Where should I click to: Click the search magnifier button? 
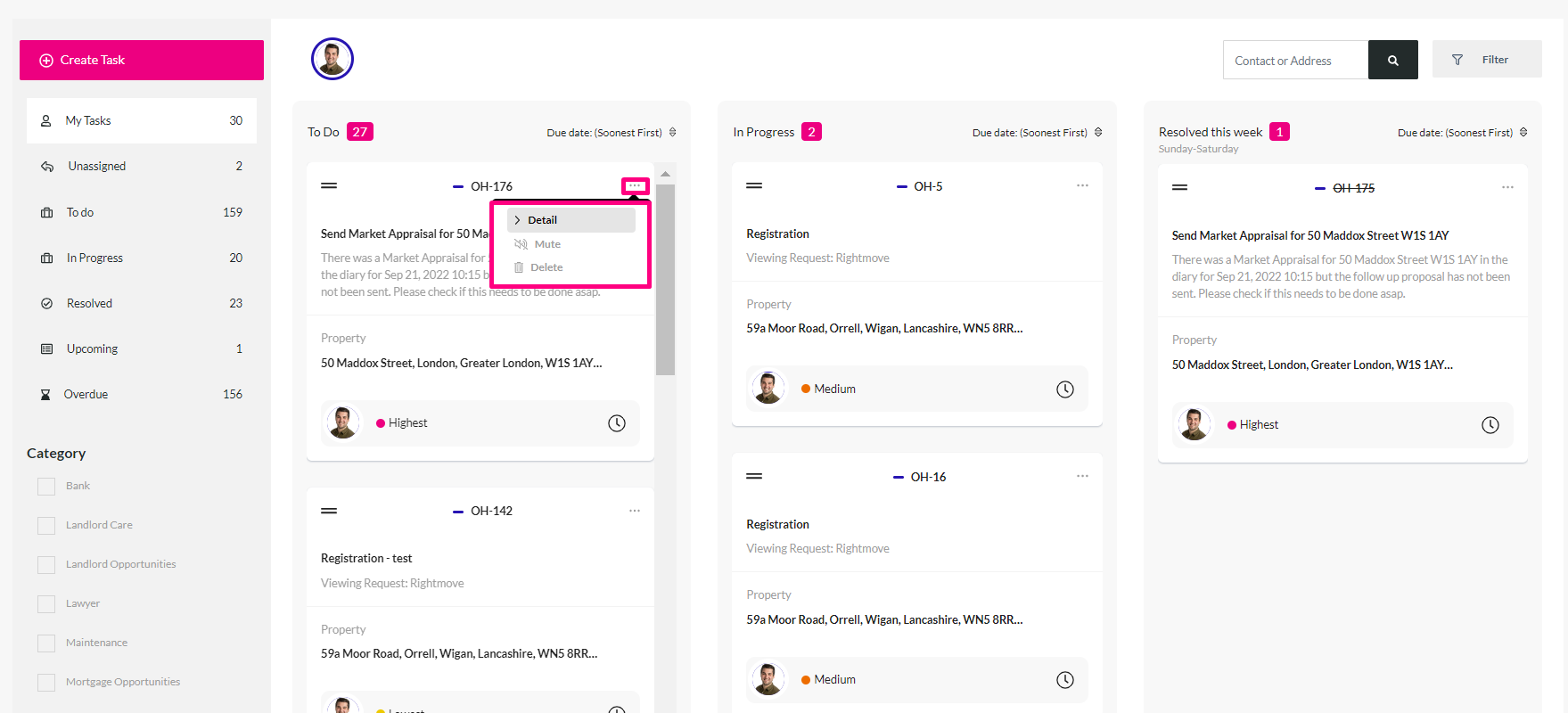[x=1392, y=60]
